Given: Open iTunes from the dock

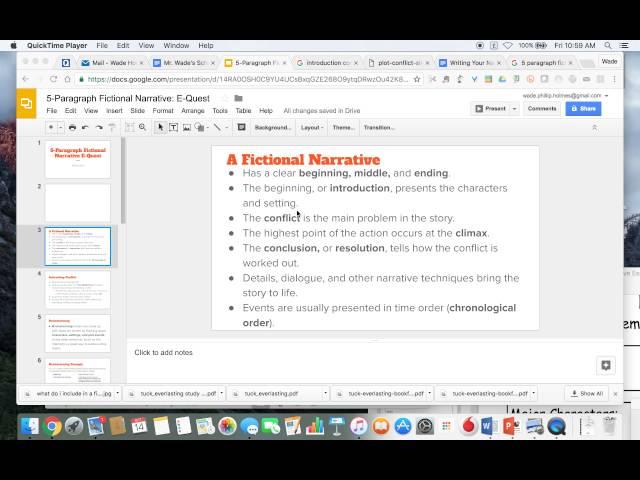Looking at the screenshot, I should click(359, 426).
